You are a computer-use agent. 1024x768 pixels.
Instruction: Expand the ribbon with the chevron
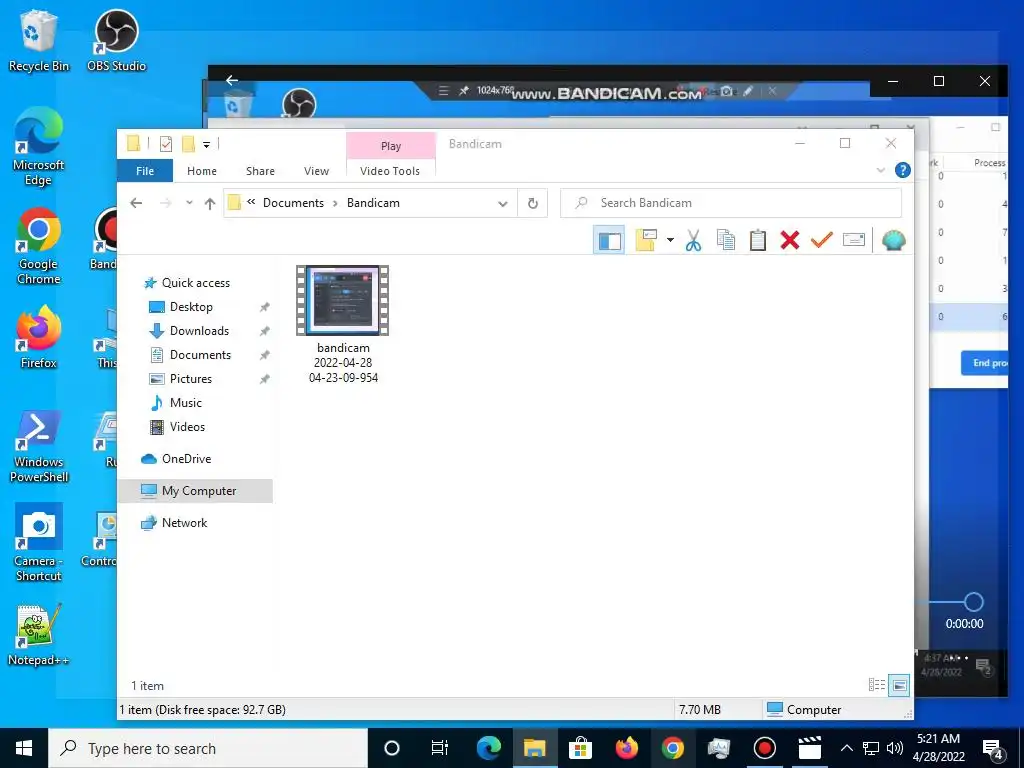[880, 170]
